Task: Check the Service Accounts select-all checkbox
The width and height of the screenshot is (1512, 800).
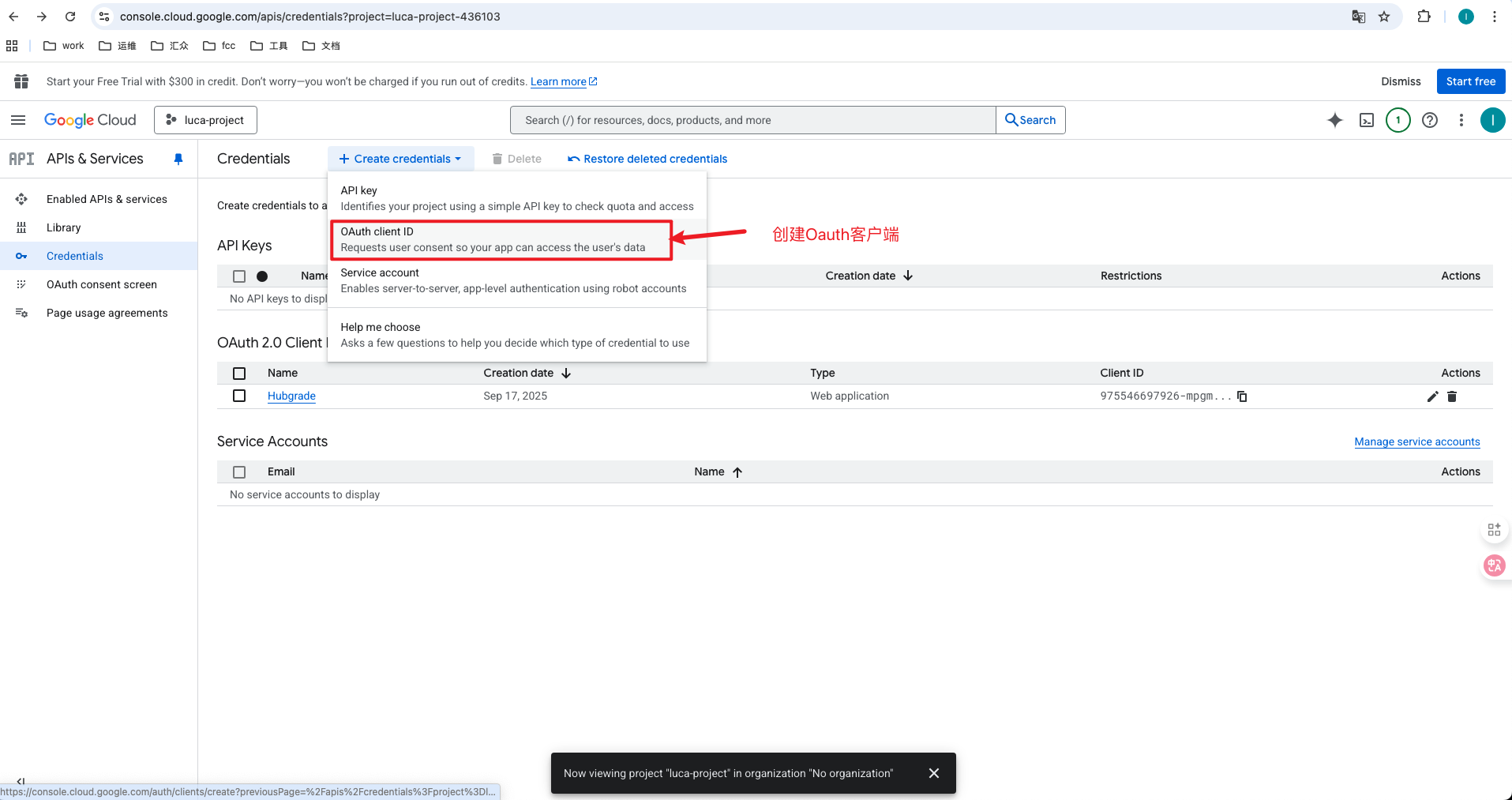Action: [239, 471]
